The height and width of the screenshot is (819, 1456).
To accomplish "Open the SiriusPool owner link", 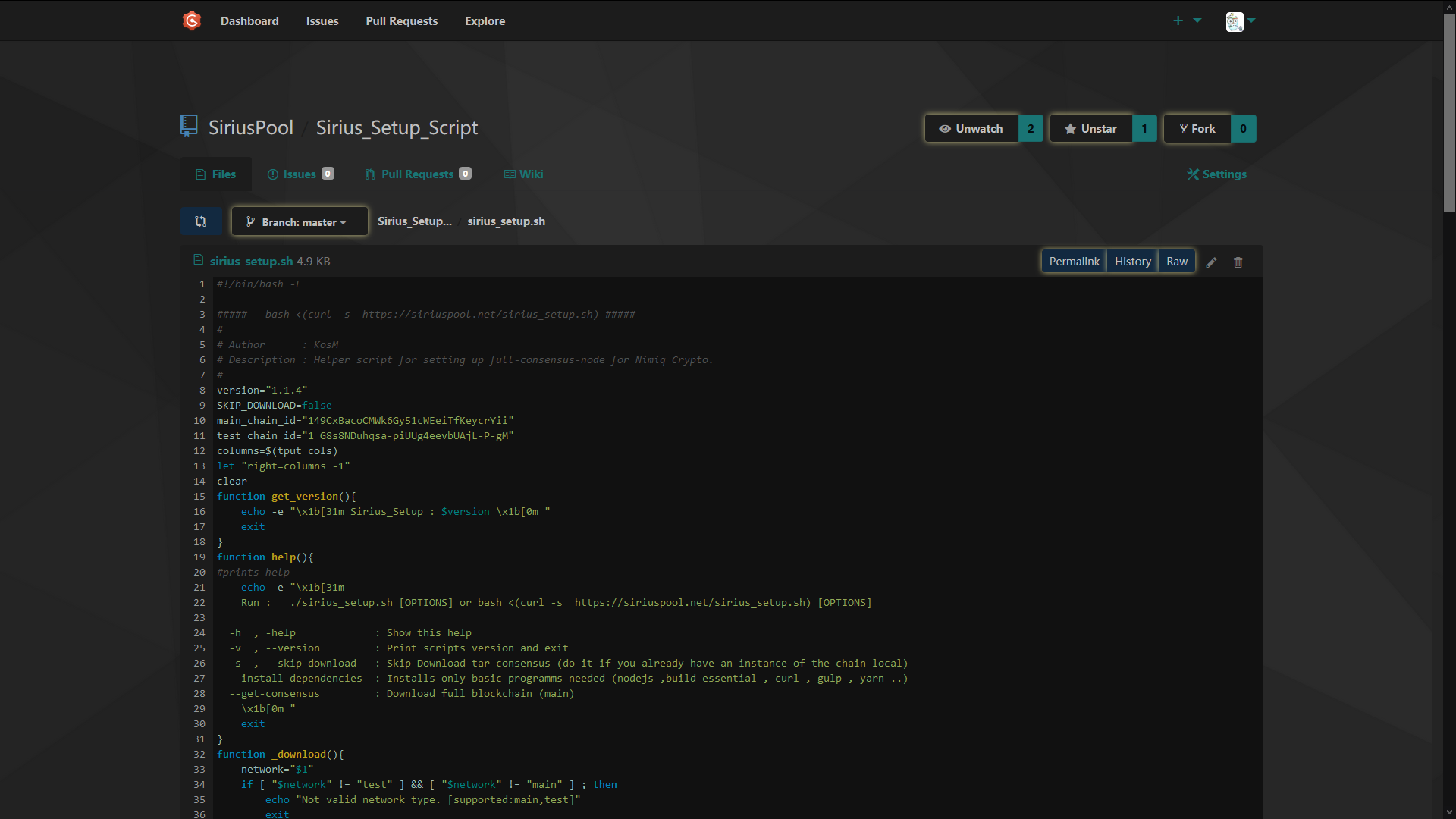I will pyautogui.click(x=251, y=127).
